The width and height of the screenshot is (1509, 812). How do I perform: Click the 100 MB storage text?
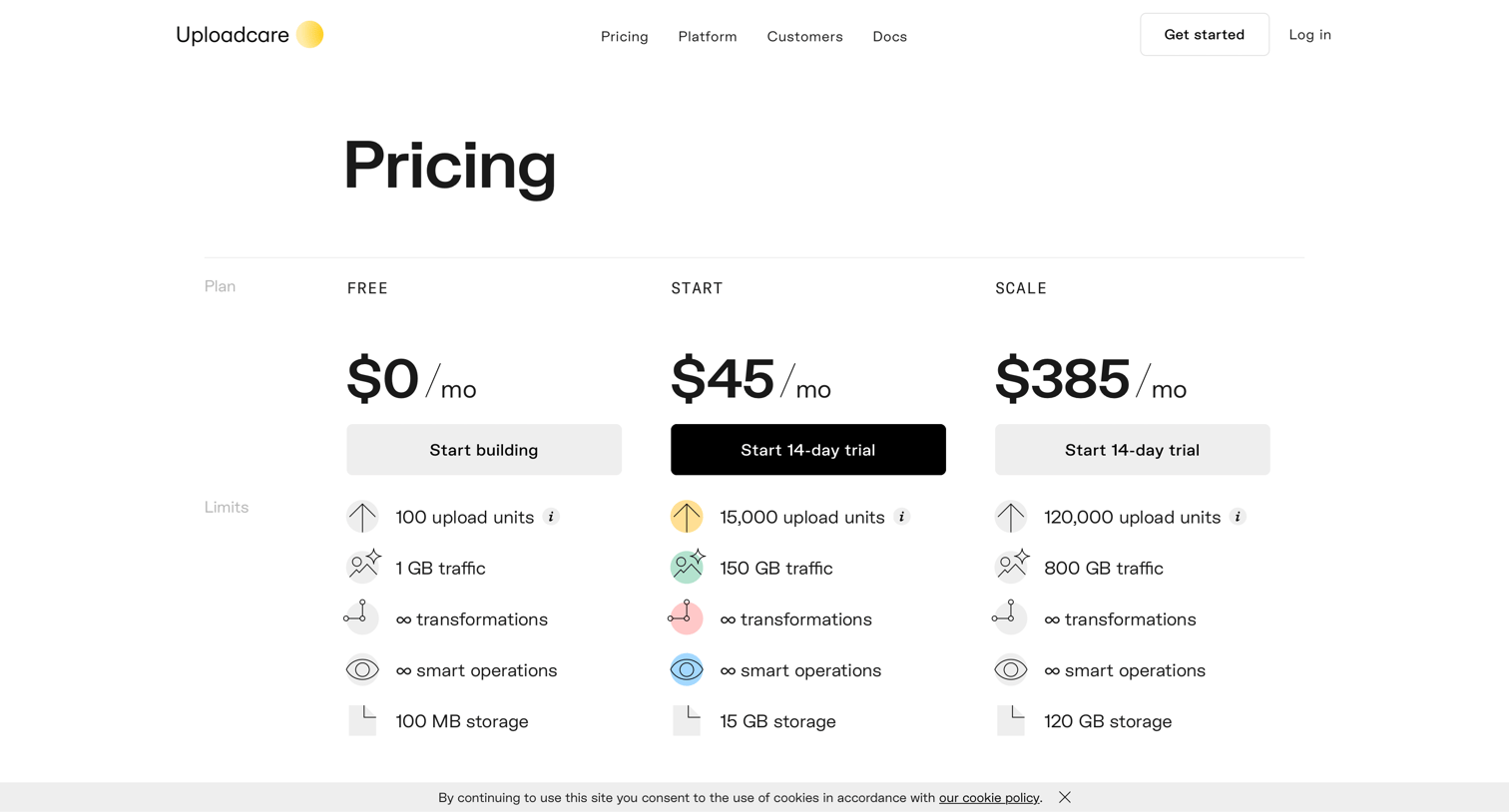pos(462,721)
